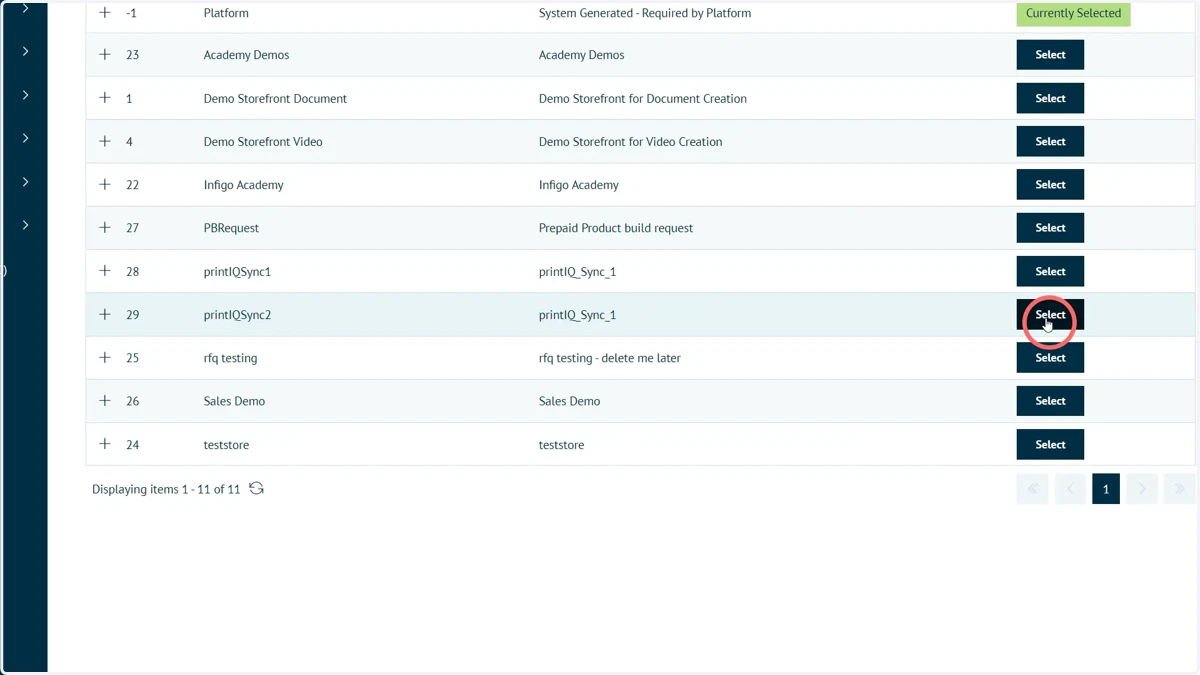Click 'Demo Storefront for Document Creation' description

point(643,98)
